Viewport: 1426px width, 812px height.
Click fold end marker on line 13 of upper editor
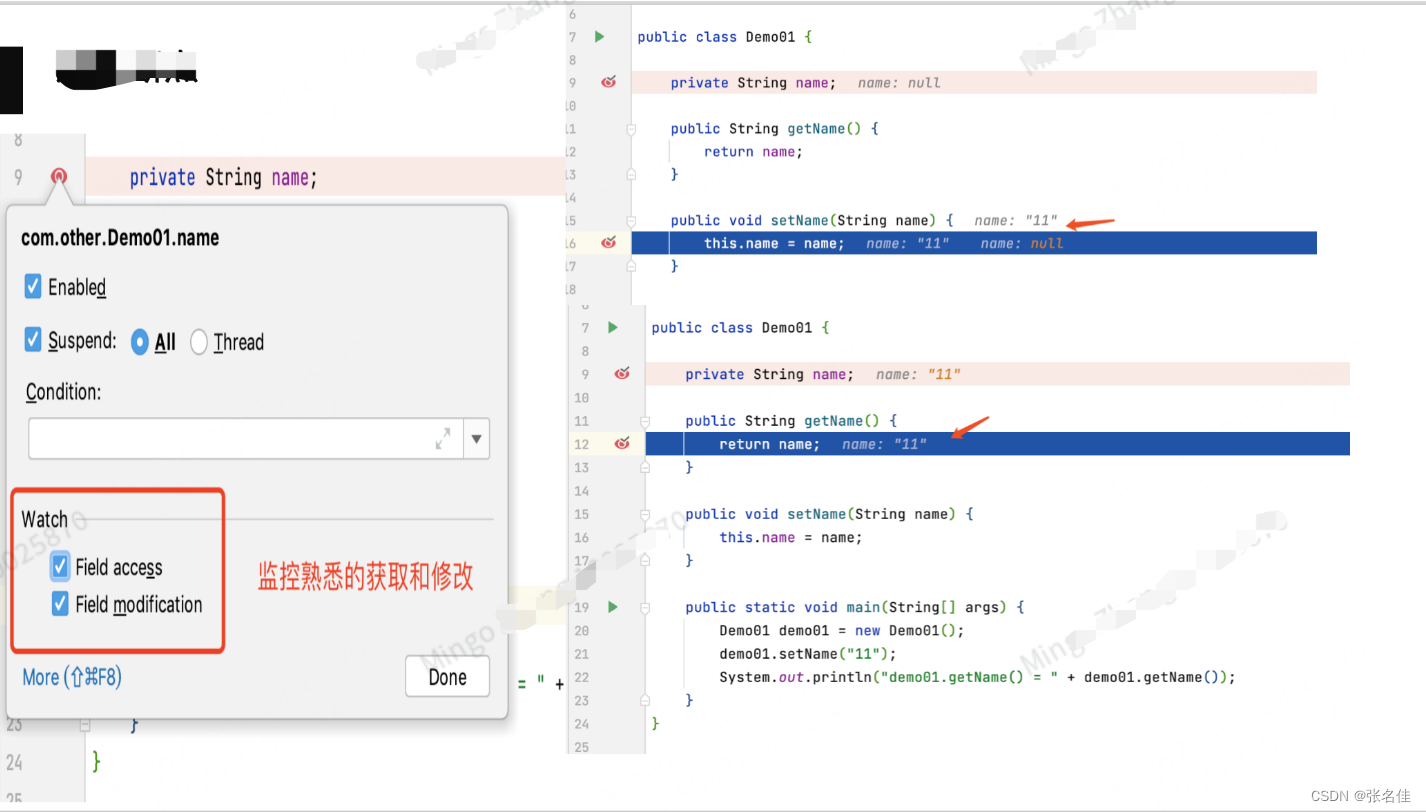631,174
